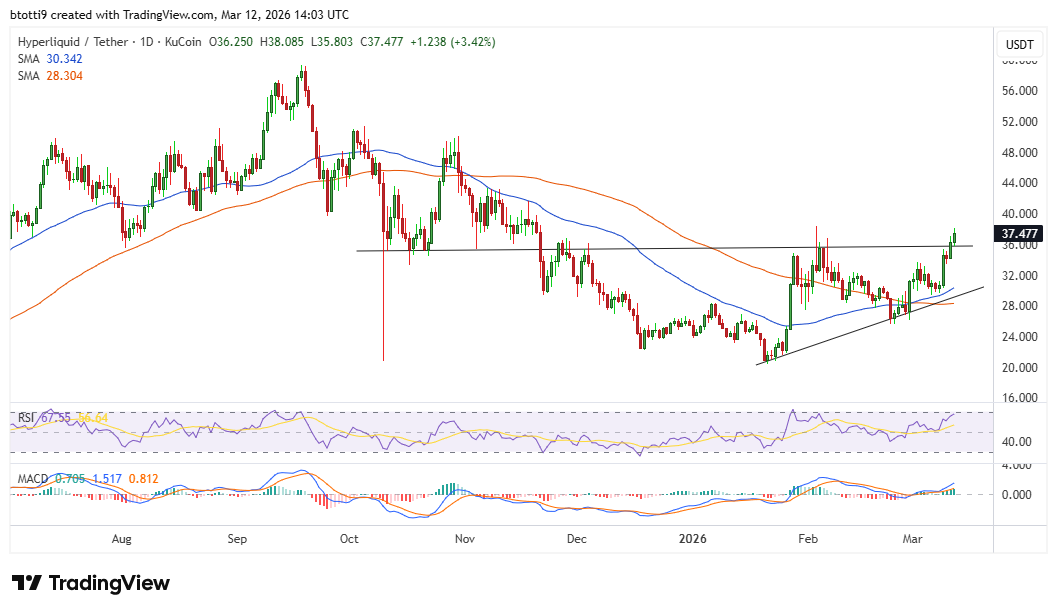Open the USDT currency selector

click(x=1020, y=44)
